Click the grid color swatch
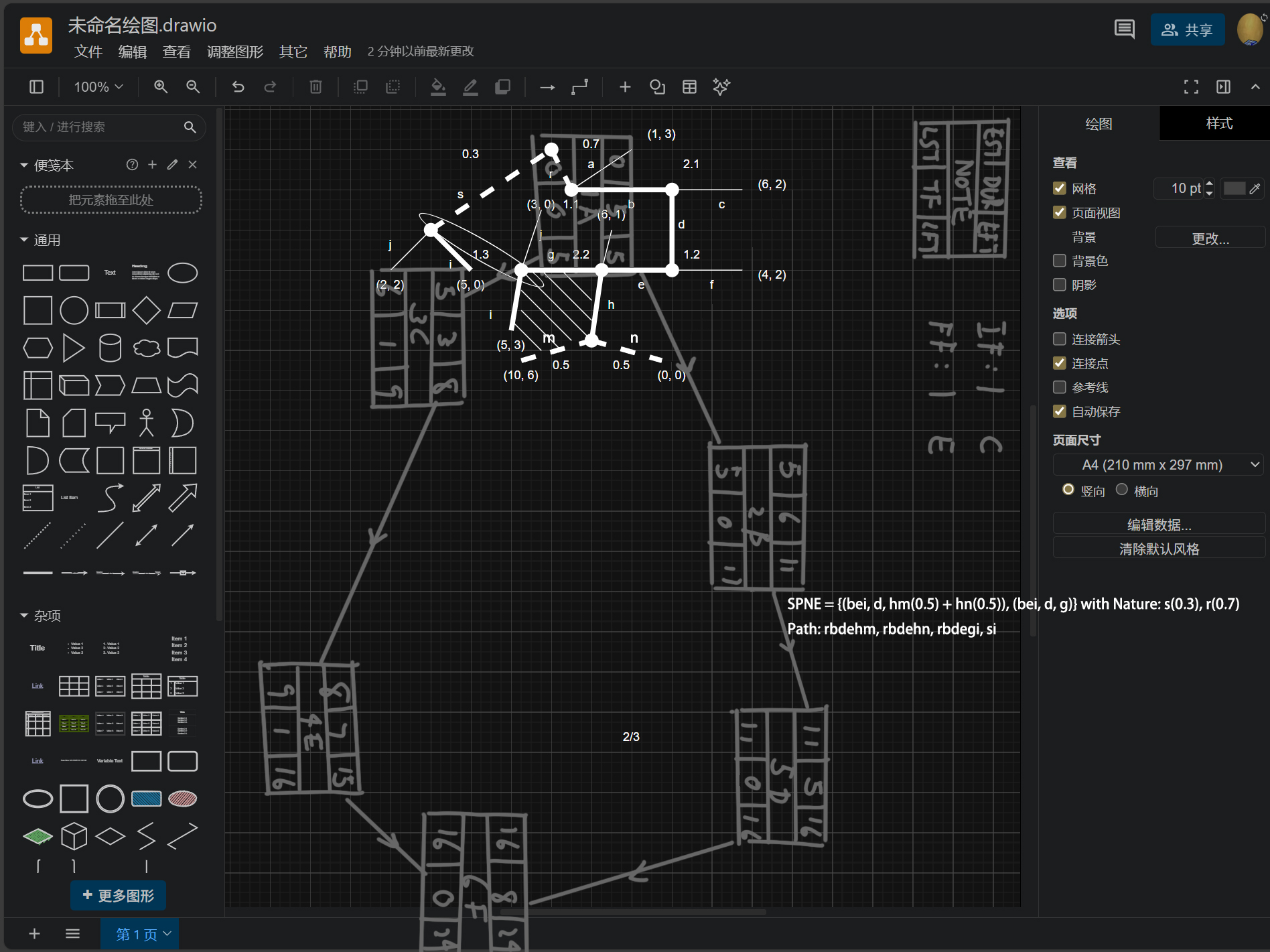 [x=1234, y=188]
